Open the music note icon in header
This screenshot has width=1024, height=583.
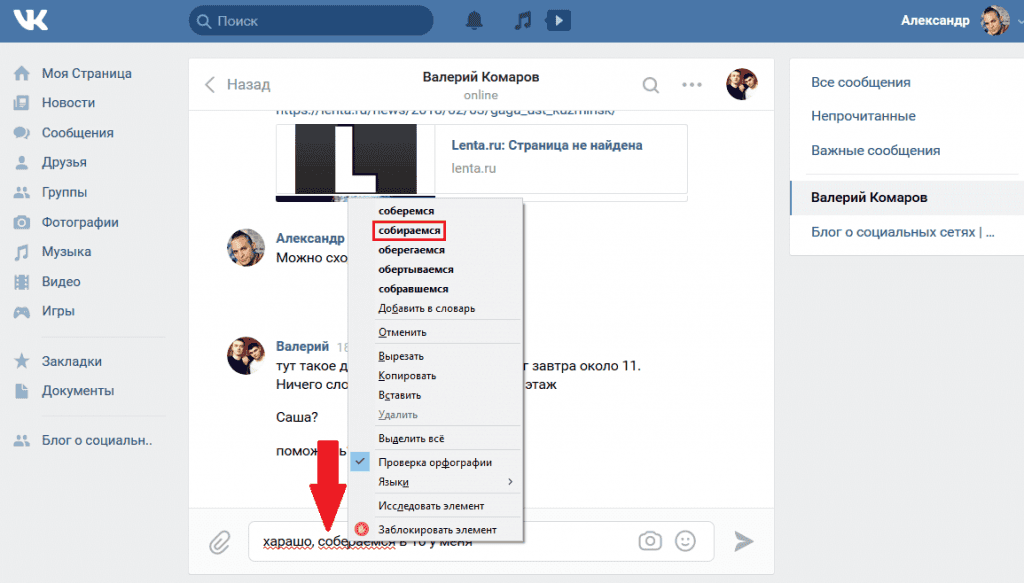522,20
